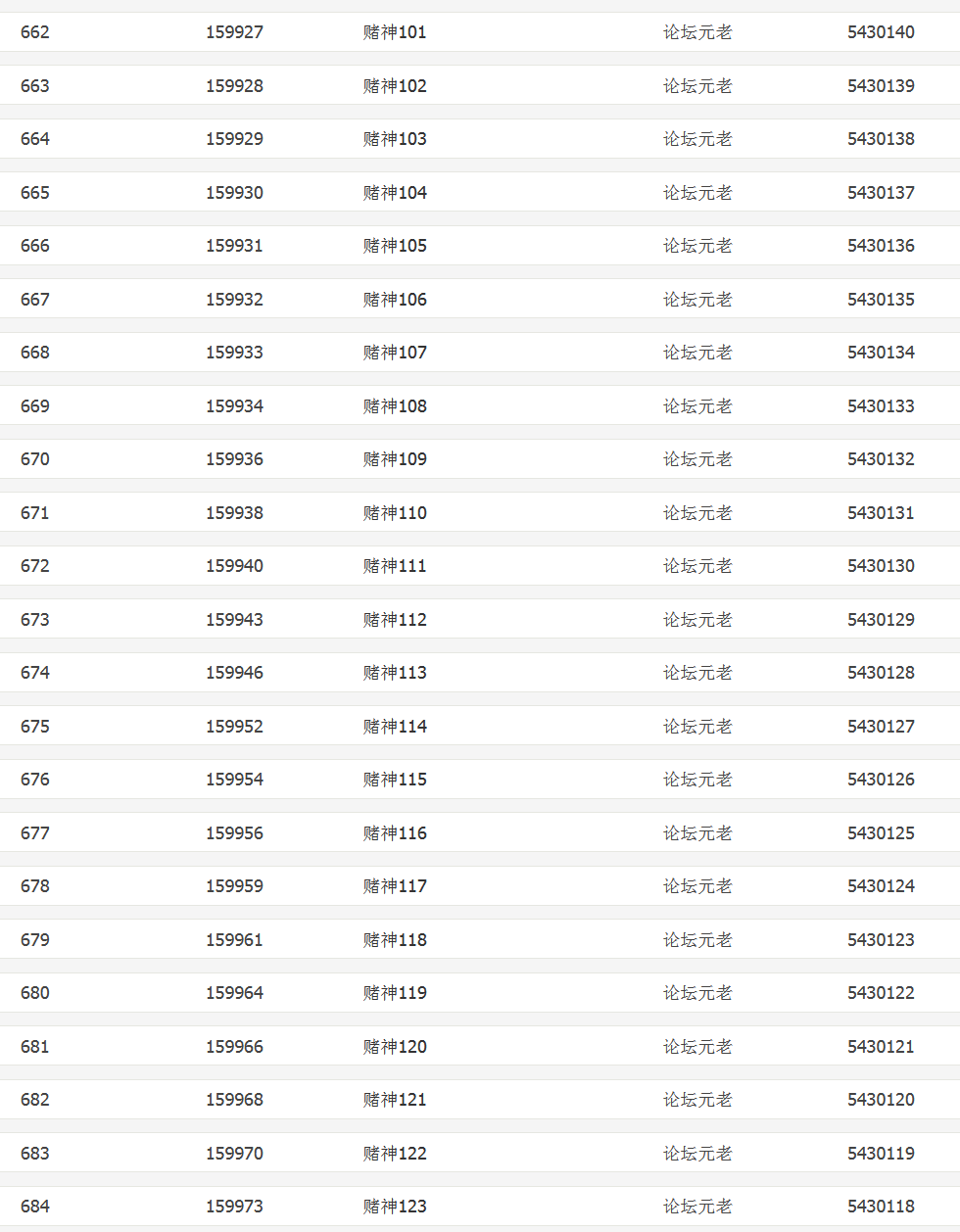Open the 赌神109 user link
Screen dimensions: 960x1232
click(x=395, y=459)
